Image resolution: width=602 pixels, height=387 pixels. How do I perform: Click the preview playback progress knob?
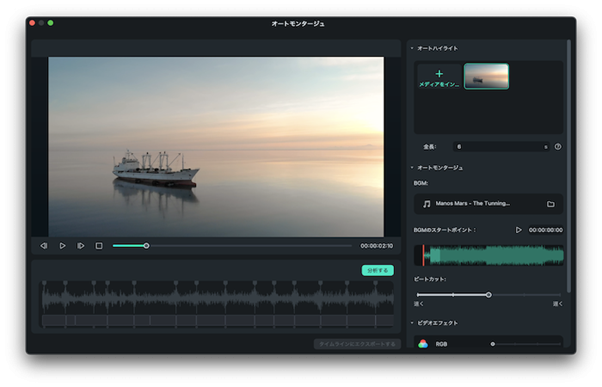point(146,246)
